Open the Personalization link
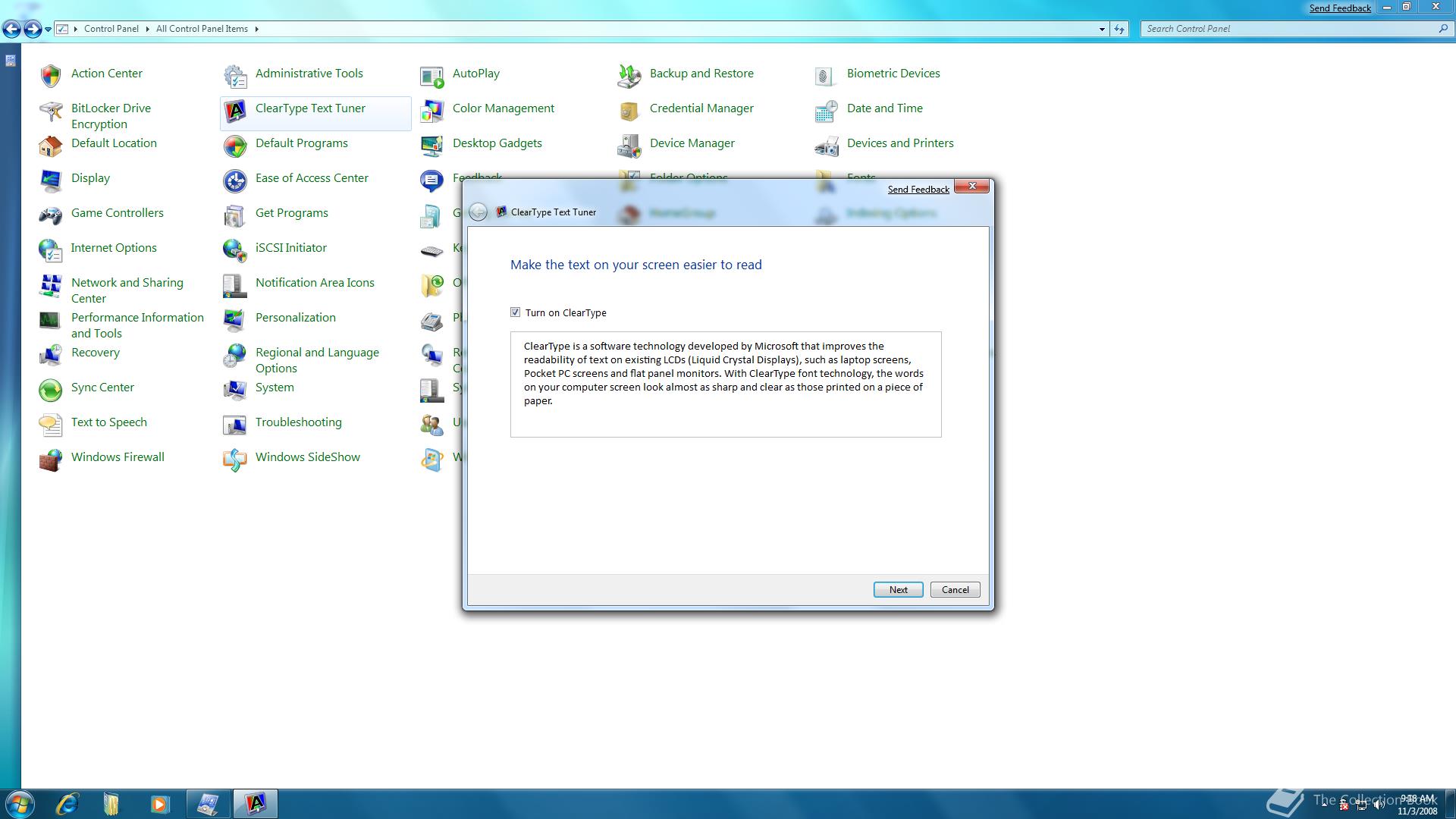1456x819 pixels. [296, 318]
